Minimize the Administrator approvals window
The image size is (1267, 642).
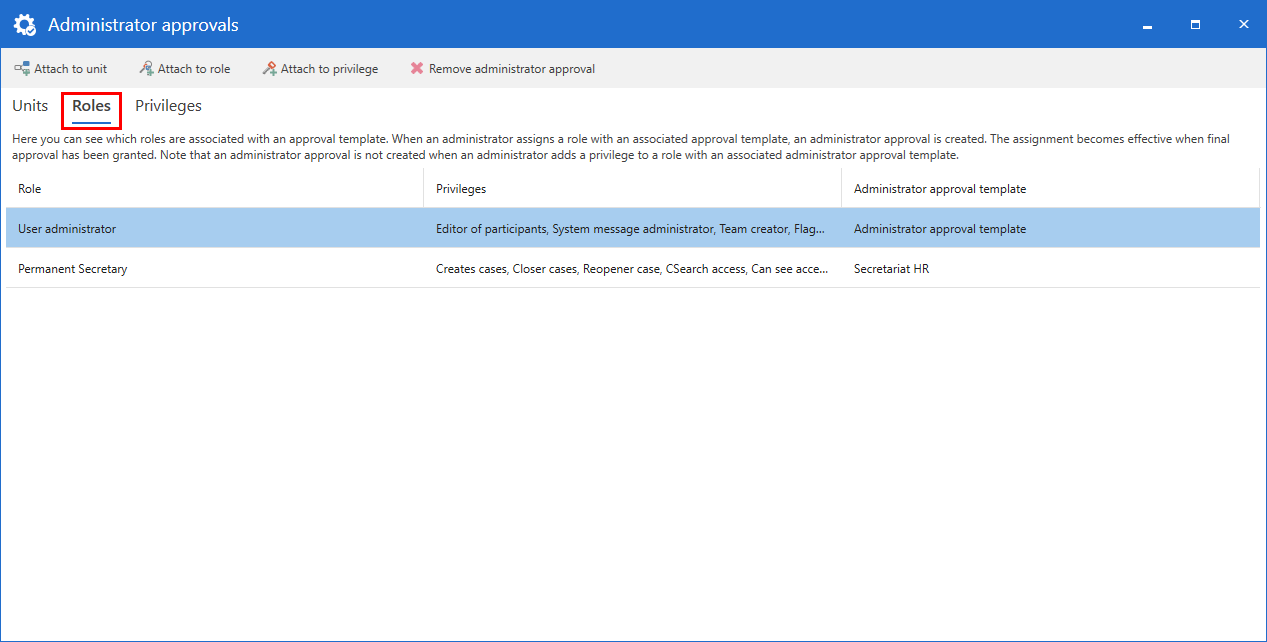point(1147,25)
